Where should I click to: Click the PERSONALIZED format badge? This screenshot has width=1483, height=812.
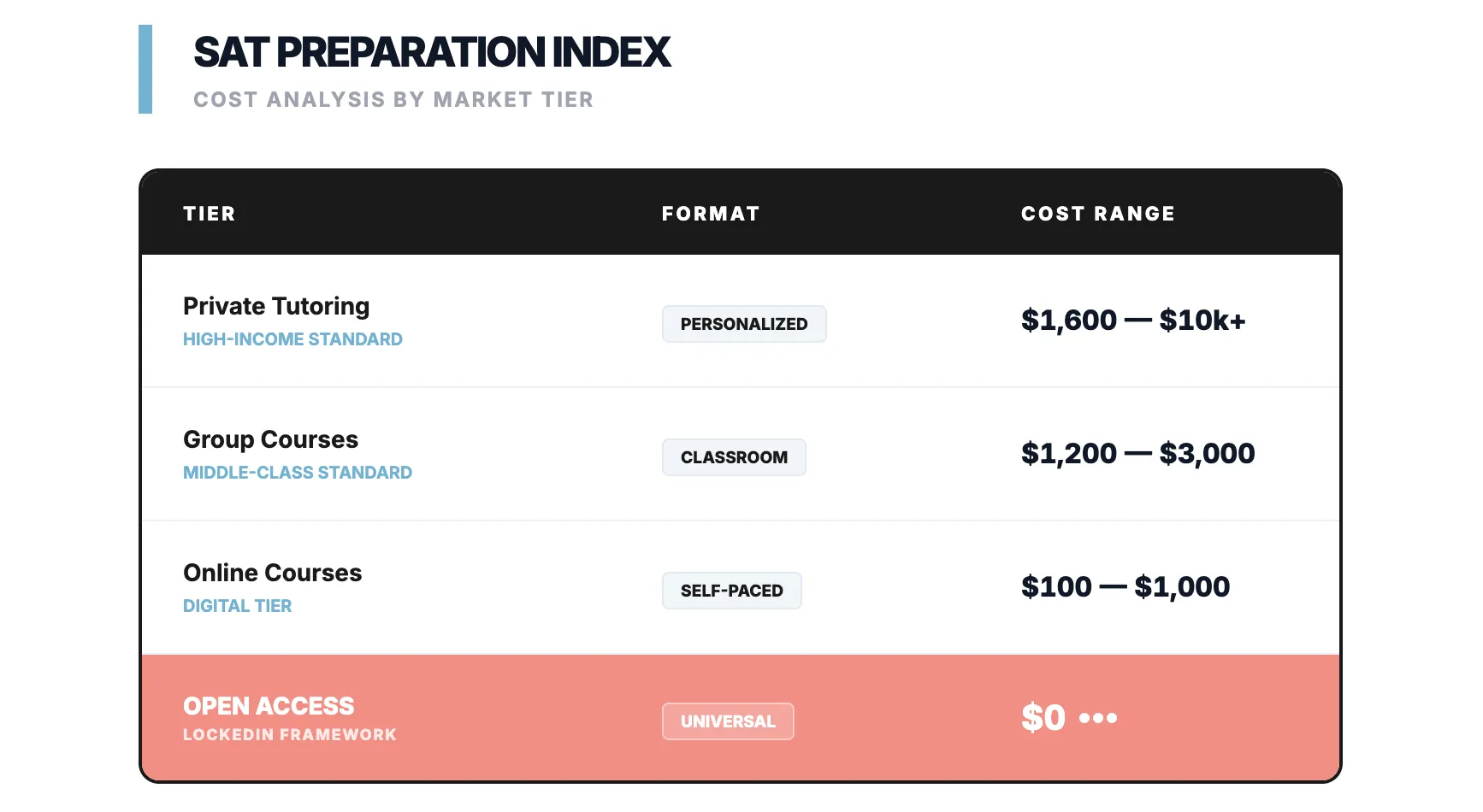coord(744,324)
